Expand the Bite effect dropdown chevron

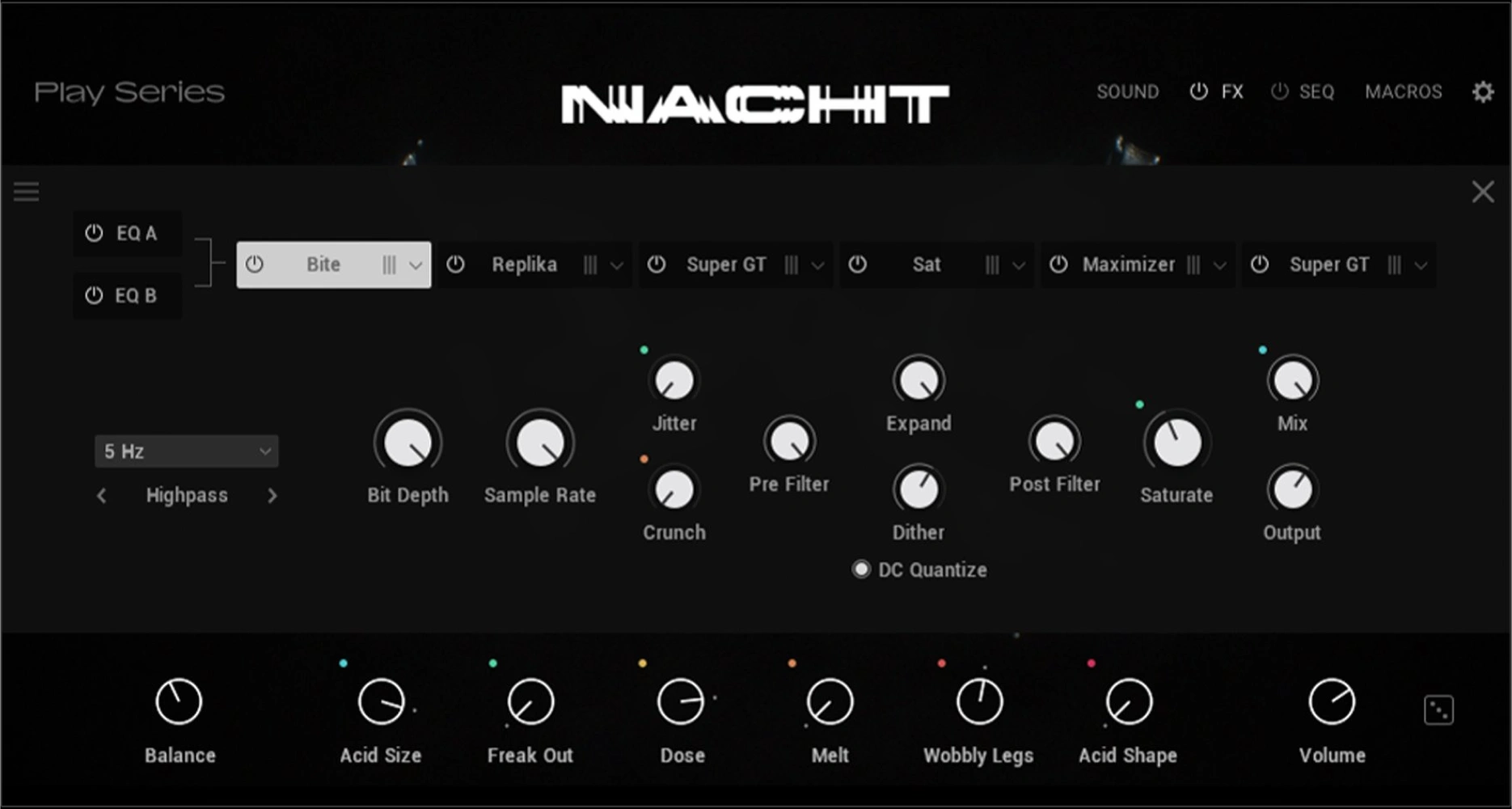(x=417, y=265)
